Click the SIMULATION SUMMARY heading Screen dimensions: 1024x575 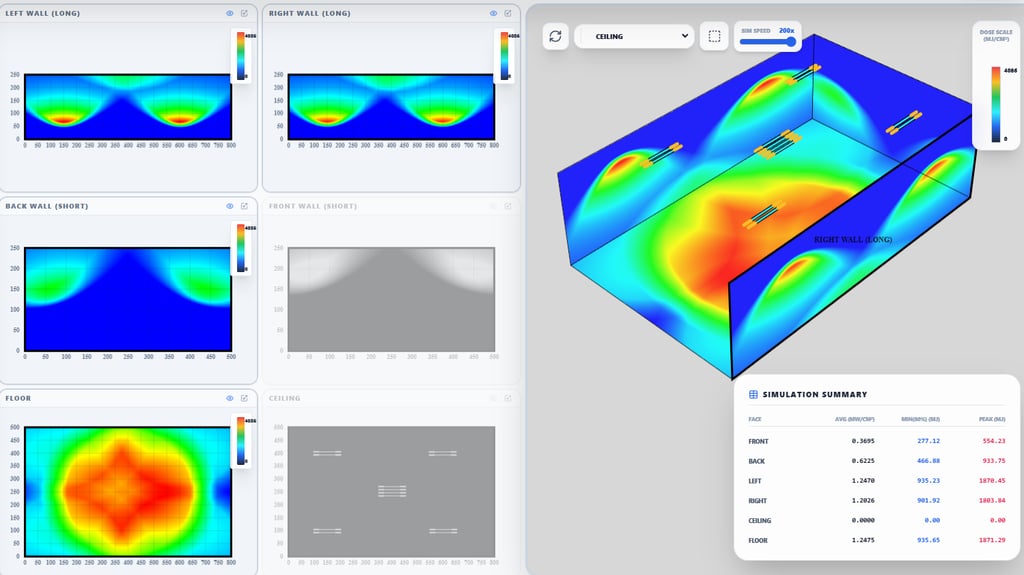click(815, 395)
